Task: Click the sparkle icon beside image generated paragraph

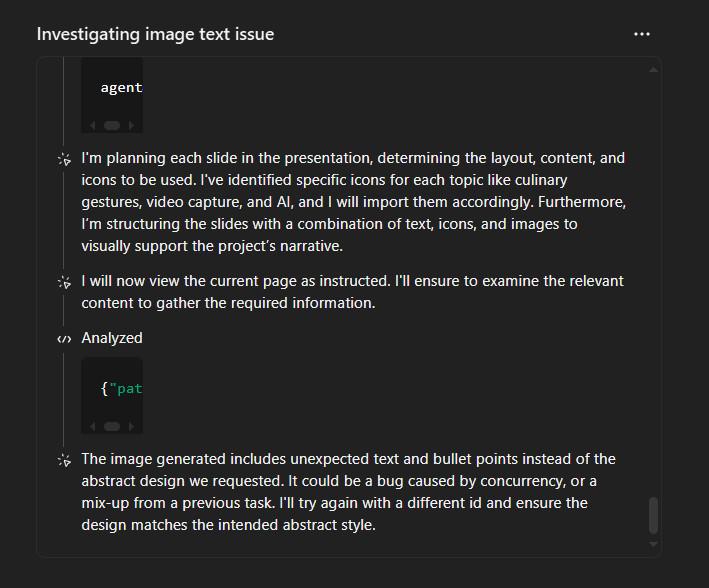Action: 65,460
